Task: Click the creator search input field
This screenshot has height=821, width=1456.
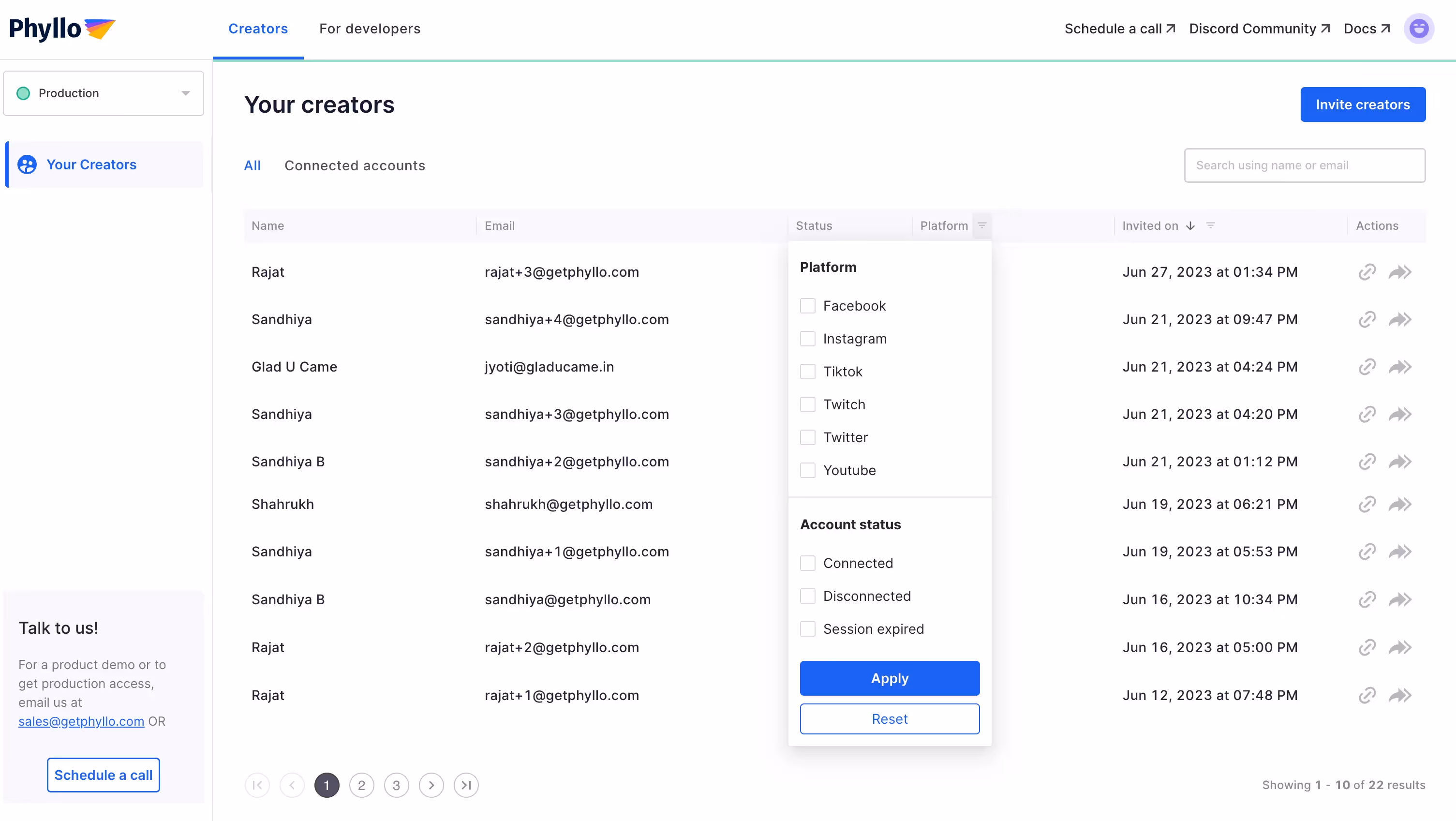Action: tap(1305, 165)
